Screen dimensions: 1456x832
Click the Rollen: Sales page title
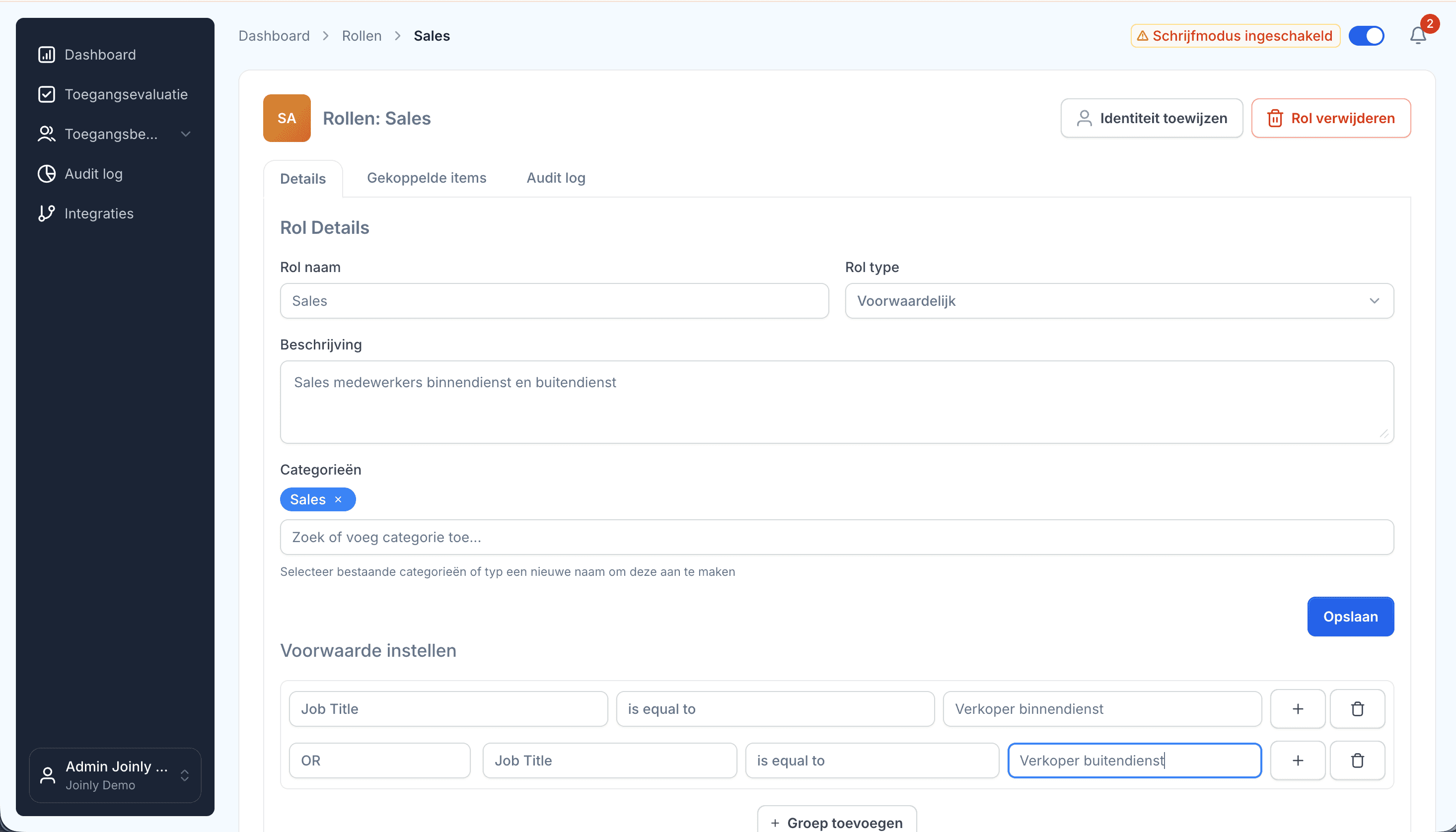(376, 118)
